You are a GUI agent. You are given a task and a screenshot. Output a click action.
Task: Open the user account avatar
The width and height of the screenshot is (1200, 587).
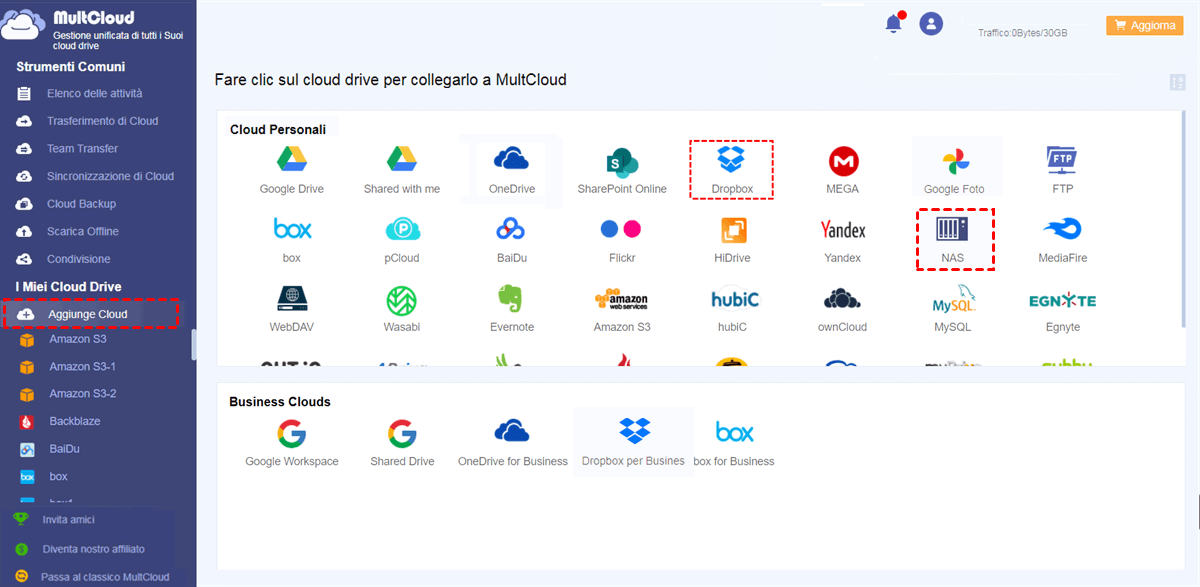click(x=931, y=24)
